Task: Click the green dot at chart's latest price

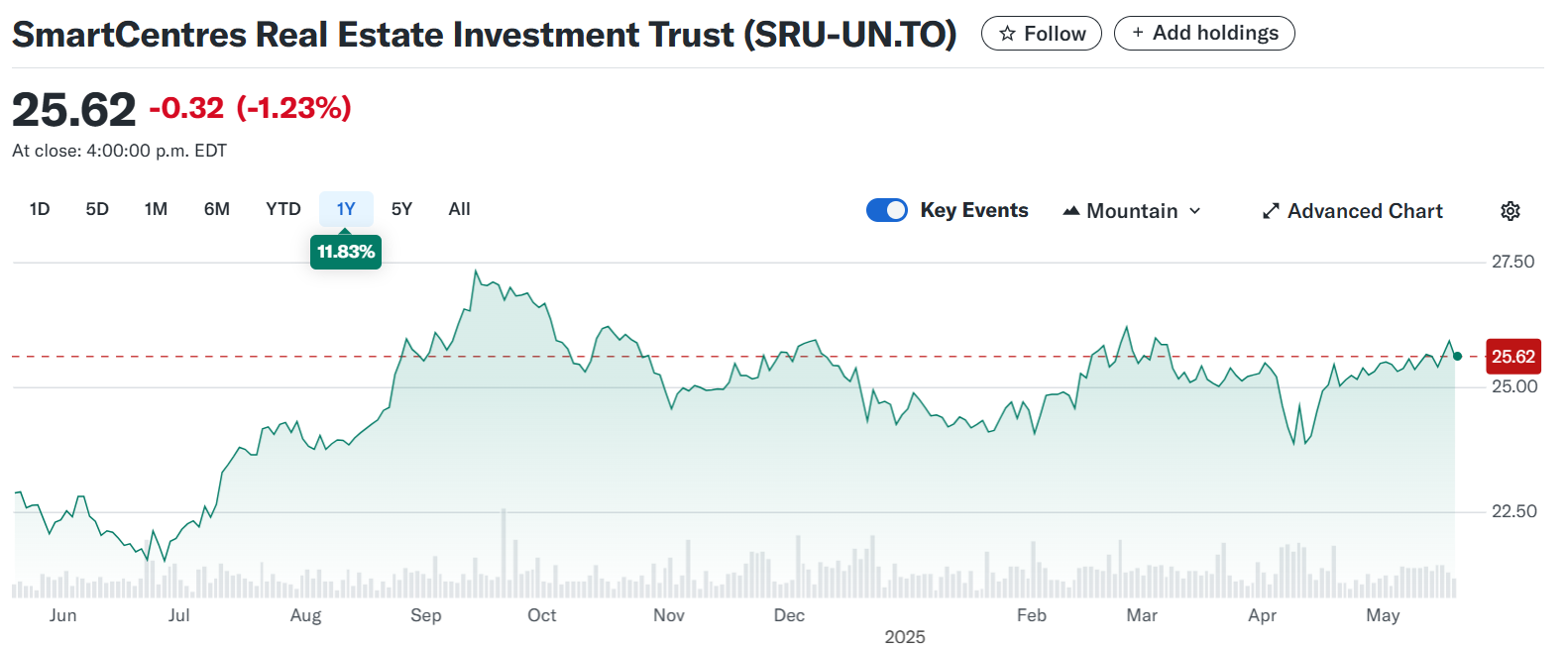Action: [1457, 356]
